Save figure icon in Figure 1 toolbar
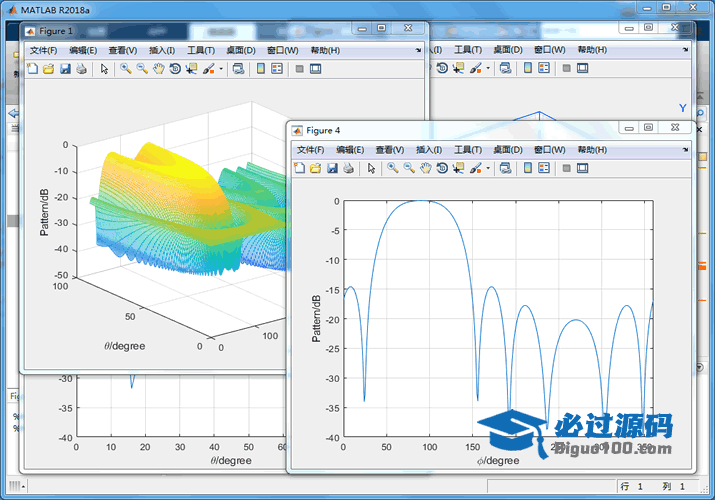The image size is (715, 500). 65,69
